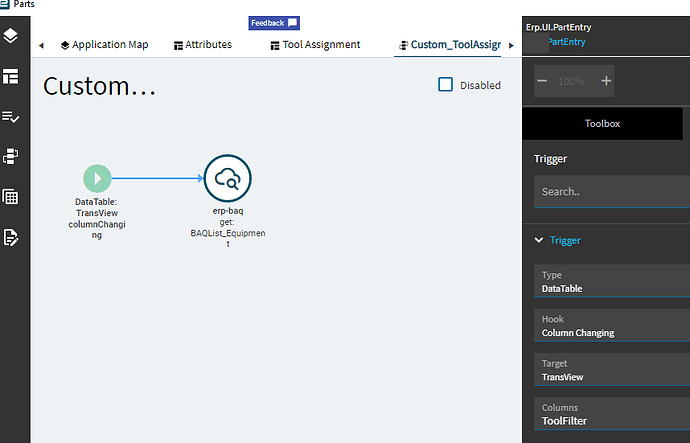Open the Type DataTable dropdown
Screen dimensions: 690x443
(x=612, y=282)
